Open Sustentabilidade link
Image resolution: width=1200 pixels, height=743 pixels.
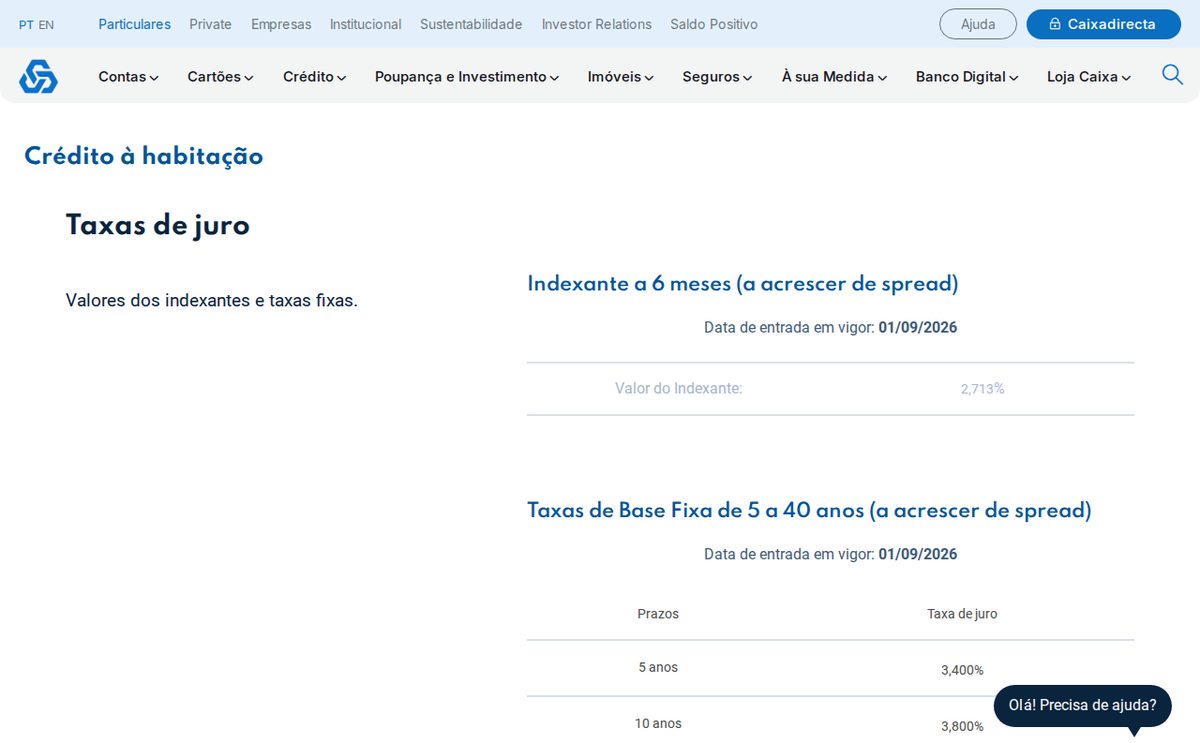(471, 24)
